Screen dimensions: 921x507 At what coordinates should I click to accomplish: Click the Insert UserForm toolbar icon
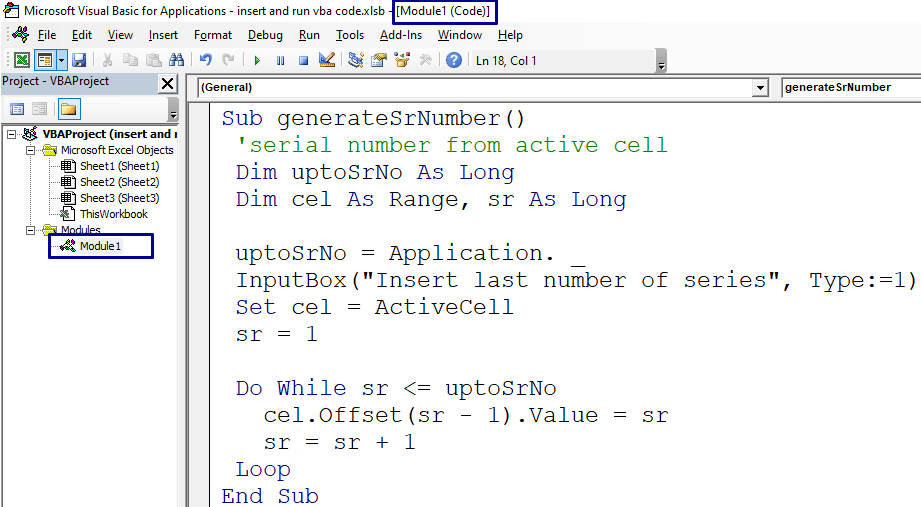click(45, 60)
